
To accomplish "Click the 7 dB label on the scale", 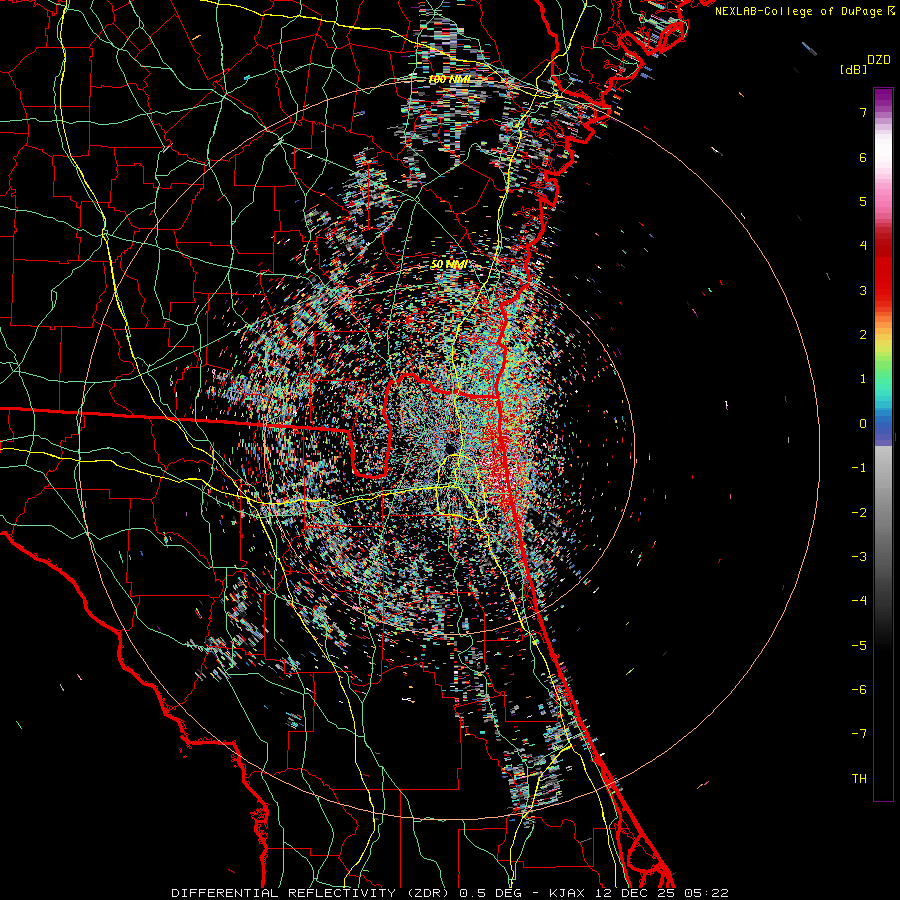I will click(x=863, y=112).
